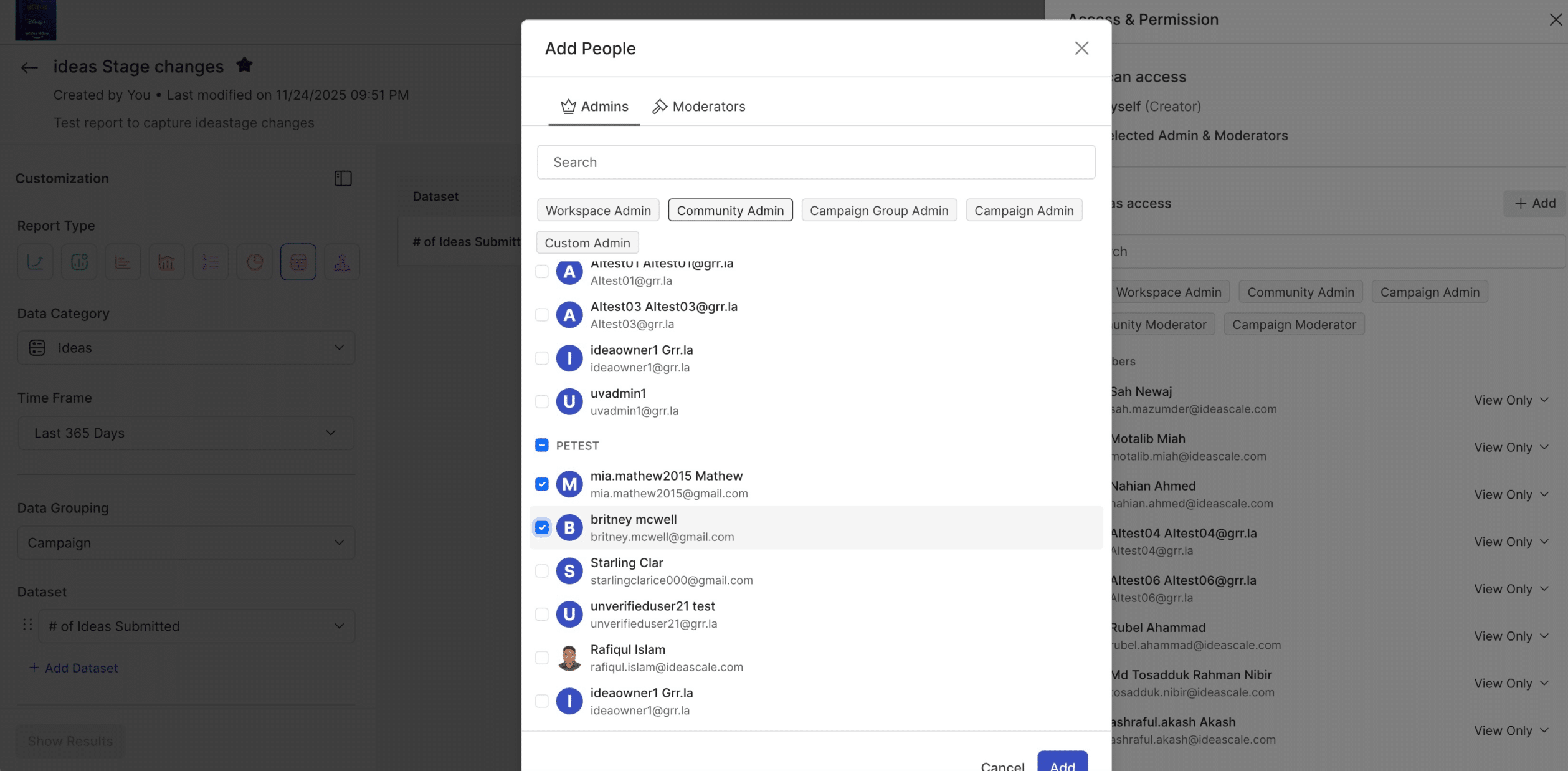
Task: Uncheck mia.mathew2015 Mathew checkbox
Action: [541, 484]
